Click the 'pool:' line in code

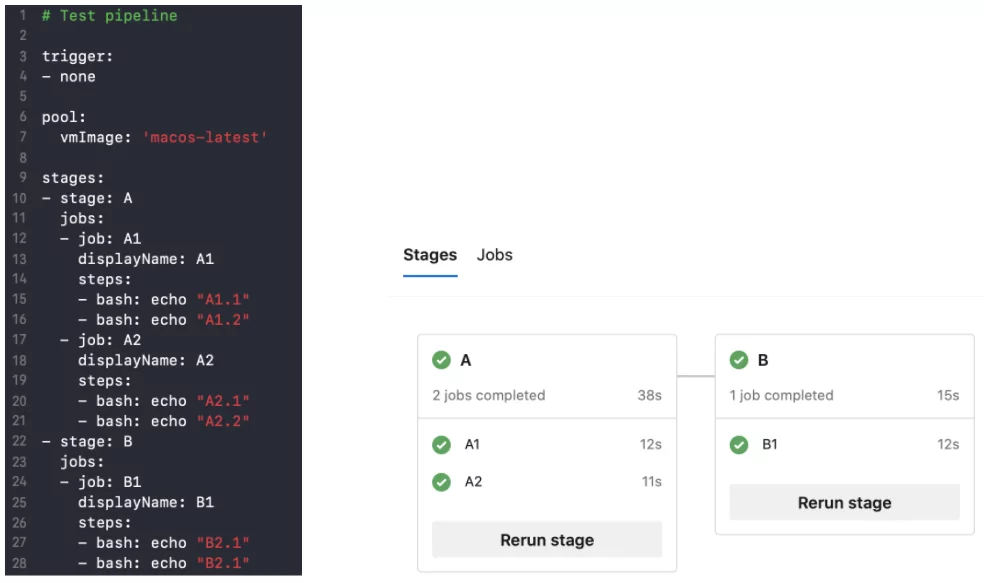pyautogui.click(x=63, y=117)
